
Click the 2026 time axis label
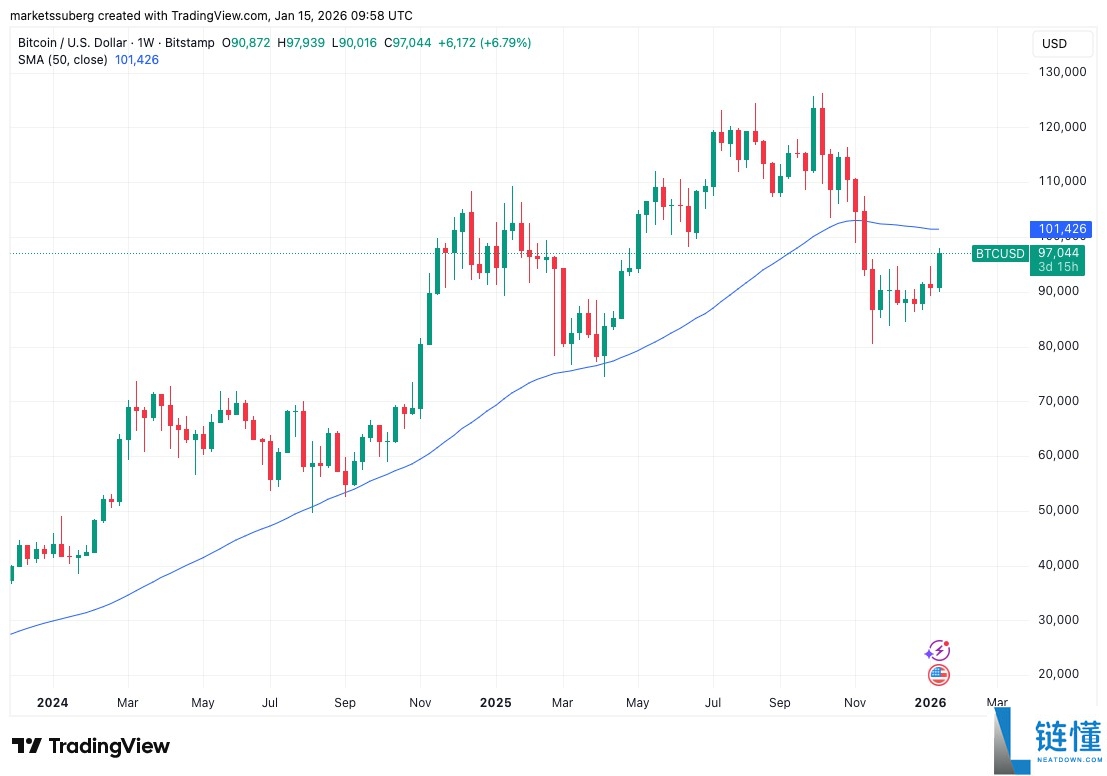[931, 703]
